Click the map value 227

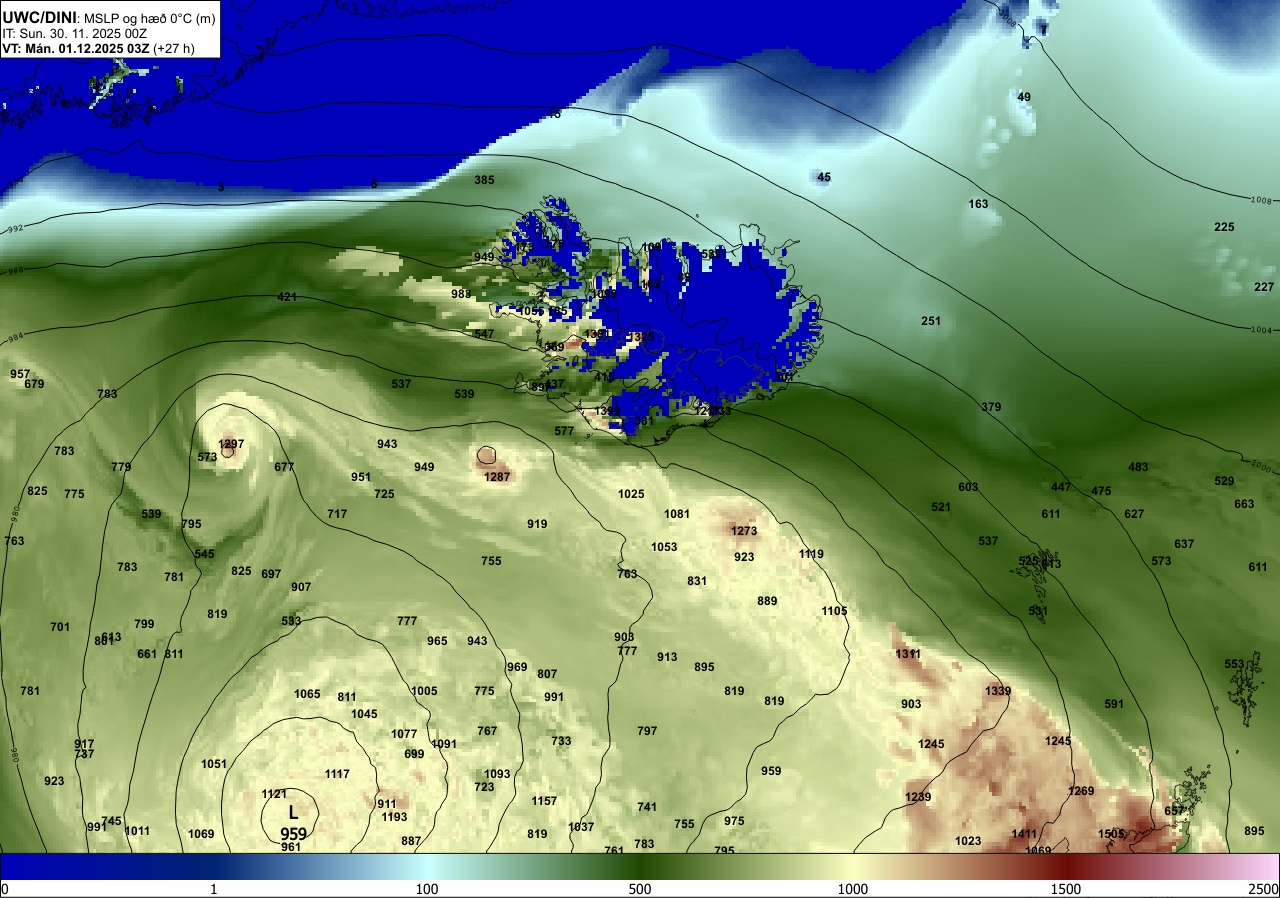click(x=1264, y=287)
